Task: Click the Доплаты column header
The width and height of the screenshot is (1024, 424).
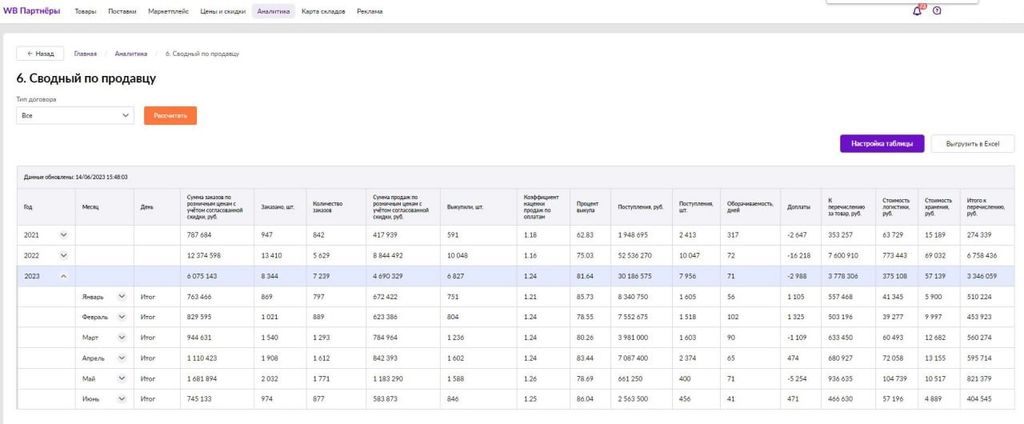Action: pos(801,206)
